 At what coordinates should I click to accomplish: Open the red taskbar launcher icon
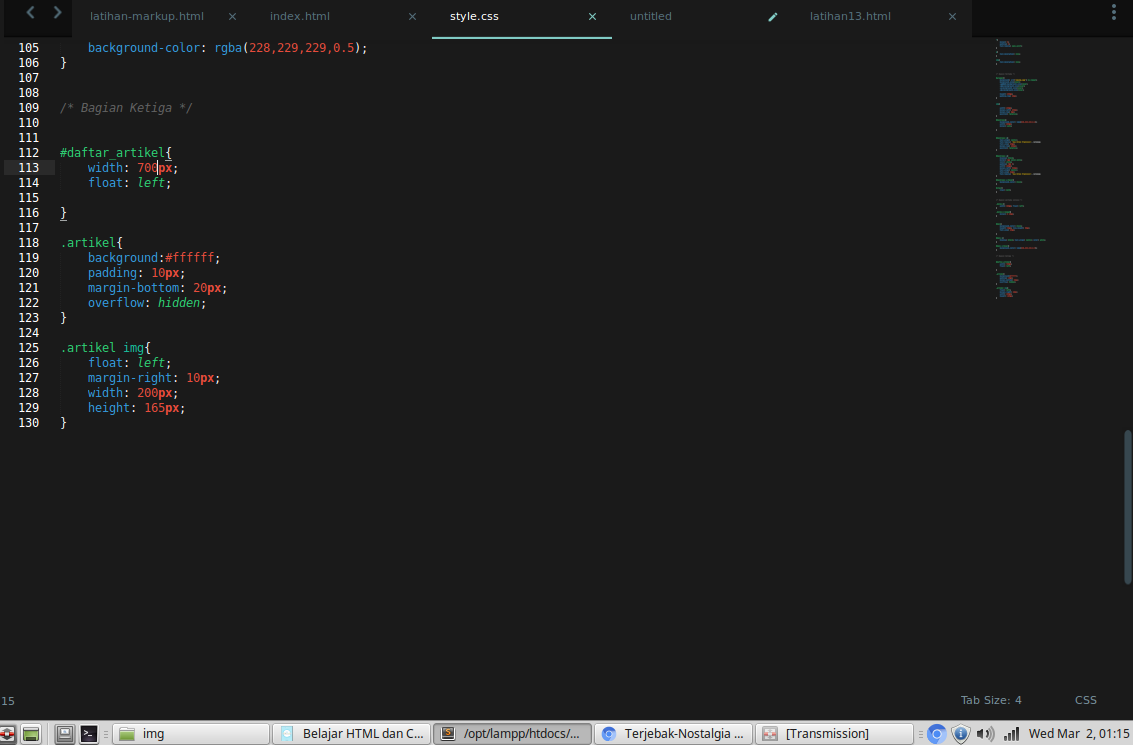coord(7,734)
